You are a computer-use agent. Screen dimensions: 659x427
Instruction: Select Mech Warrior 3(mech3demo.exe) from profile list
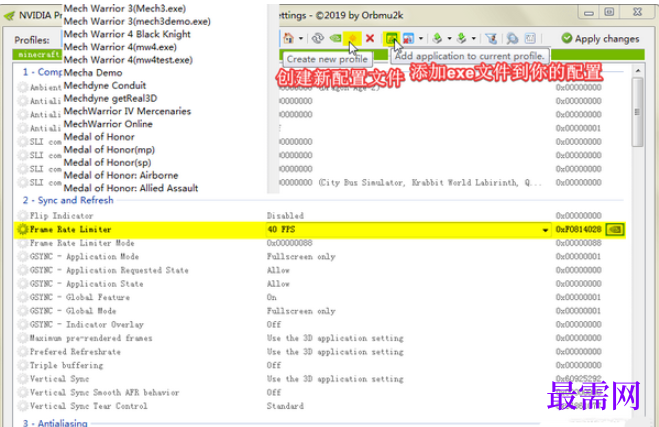click(x=137, y=21)
